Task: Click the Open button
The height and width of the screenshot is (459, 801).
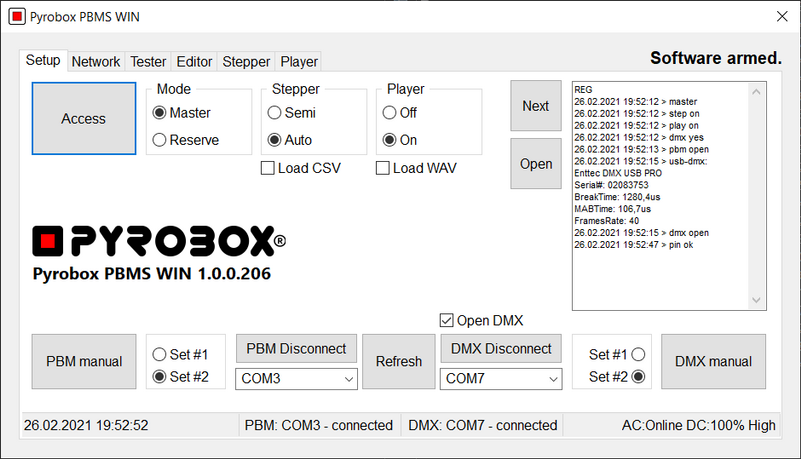Action: click(x=536, y=164)
